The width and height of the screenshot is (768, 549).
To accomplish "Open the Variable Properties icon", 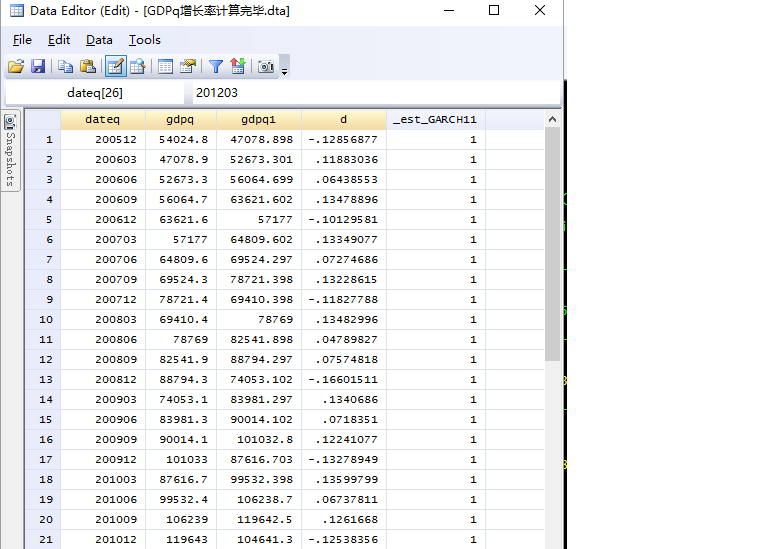I will 188,67.
